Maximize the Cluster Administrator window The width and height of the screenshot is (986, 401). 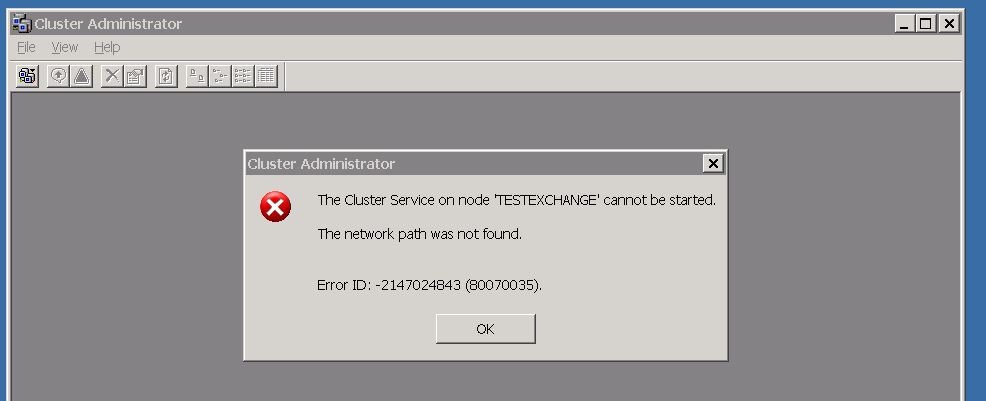pos(925,24)
